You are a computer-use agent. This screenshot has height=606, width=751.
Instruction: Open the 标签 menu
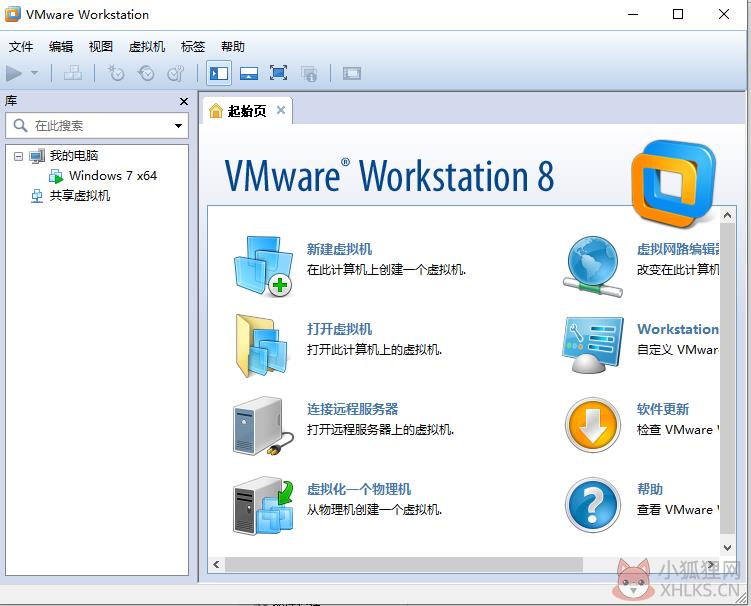[x=193, y=46]
